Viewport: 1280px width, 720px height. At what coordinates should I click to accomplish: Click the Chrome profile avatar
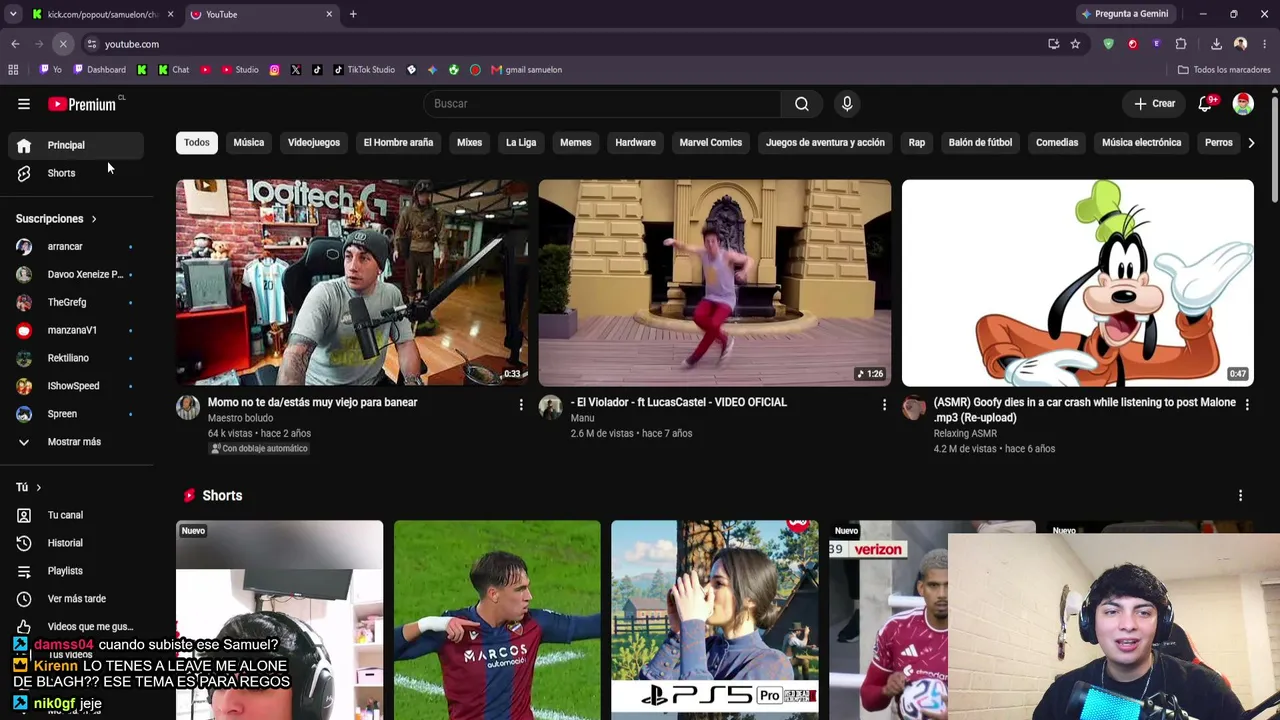coord(1241,44)
